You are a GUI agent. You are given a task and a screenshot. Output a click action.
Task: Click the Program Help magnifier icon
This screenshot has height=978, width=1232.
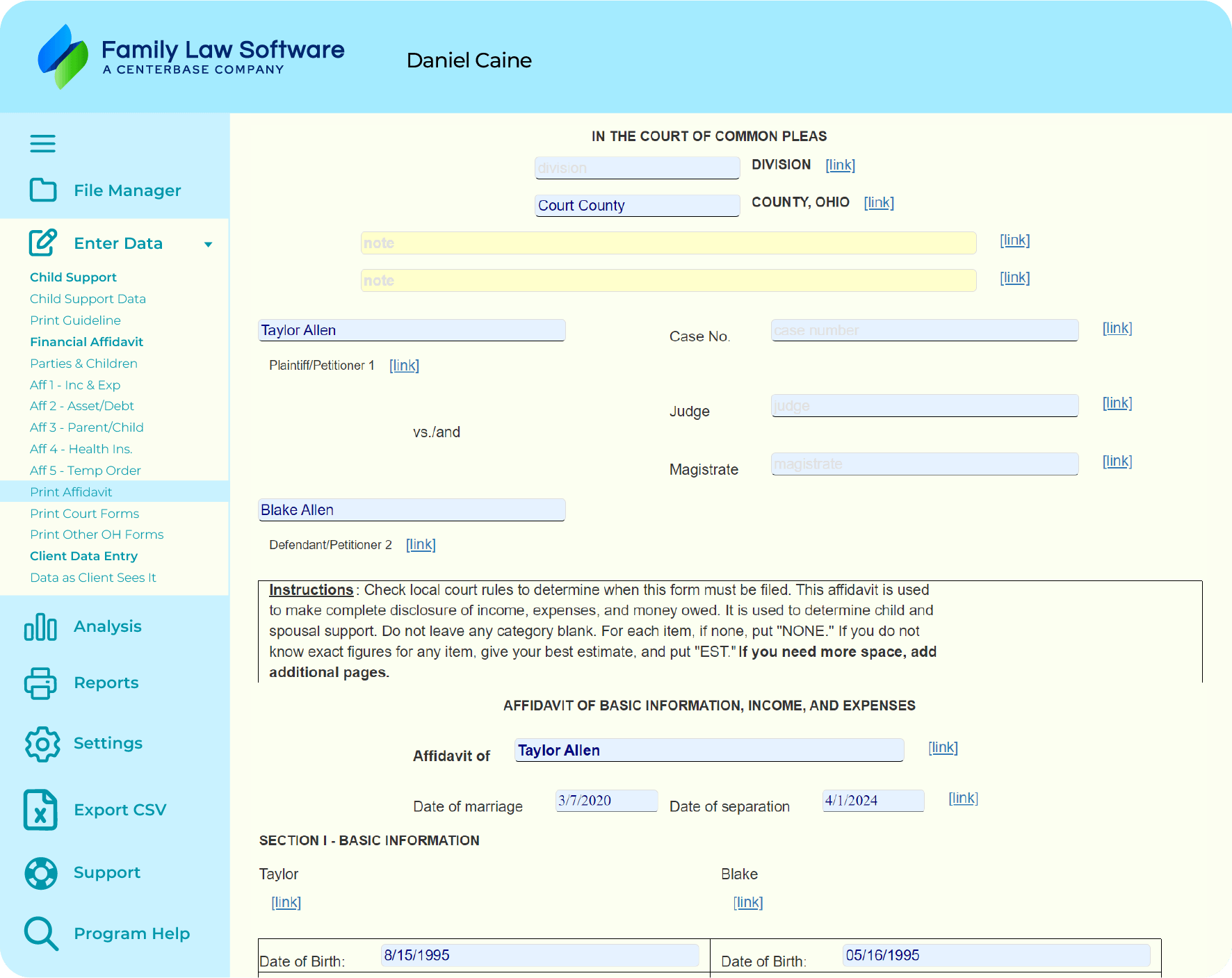coord(41,934)
